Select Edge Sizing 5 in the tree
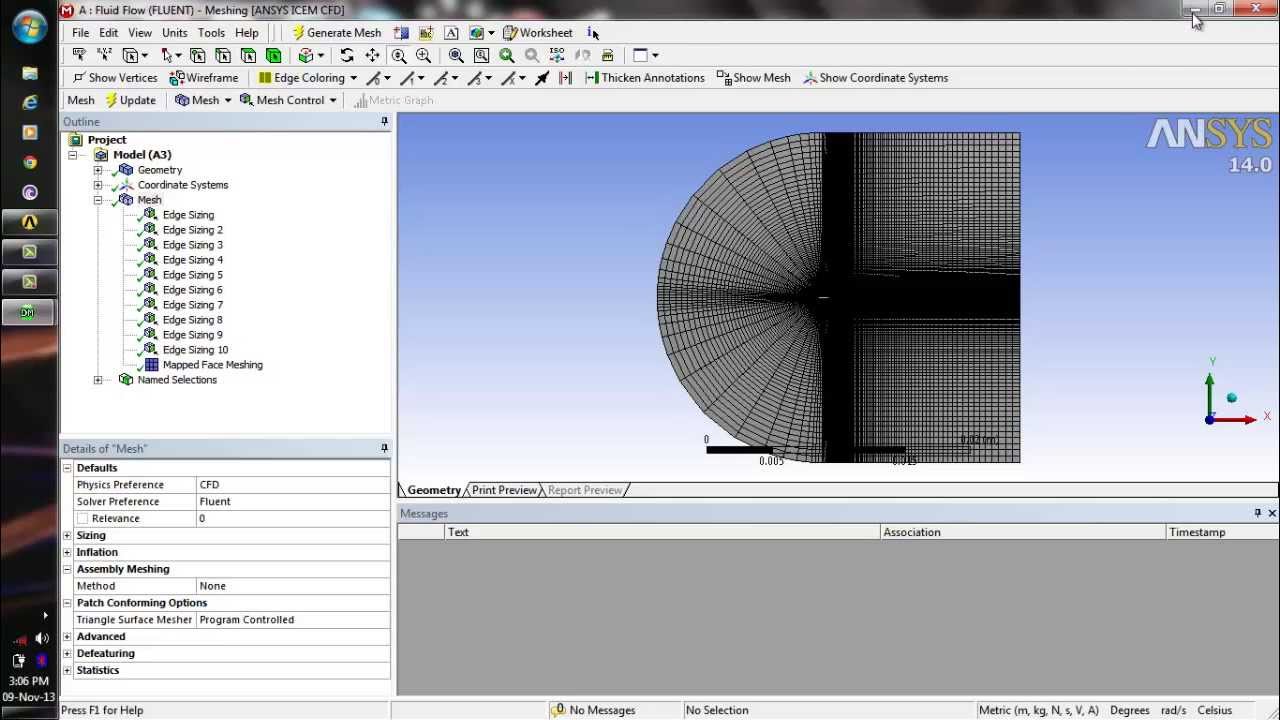Viewport: 1280px width, 720px height. tap(192, 275)
